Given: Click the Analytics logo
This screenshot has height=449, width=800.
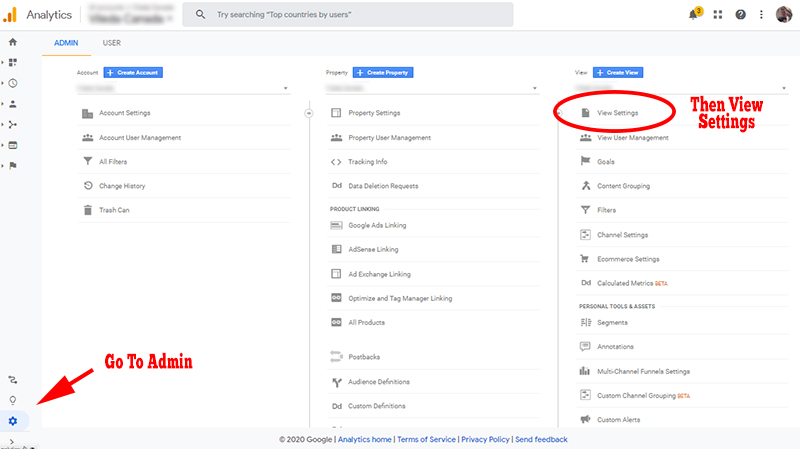Looking at the screenshot, I should tap(10, 15).
